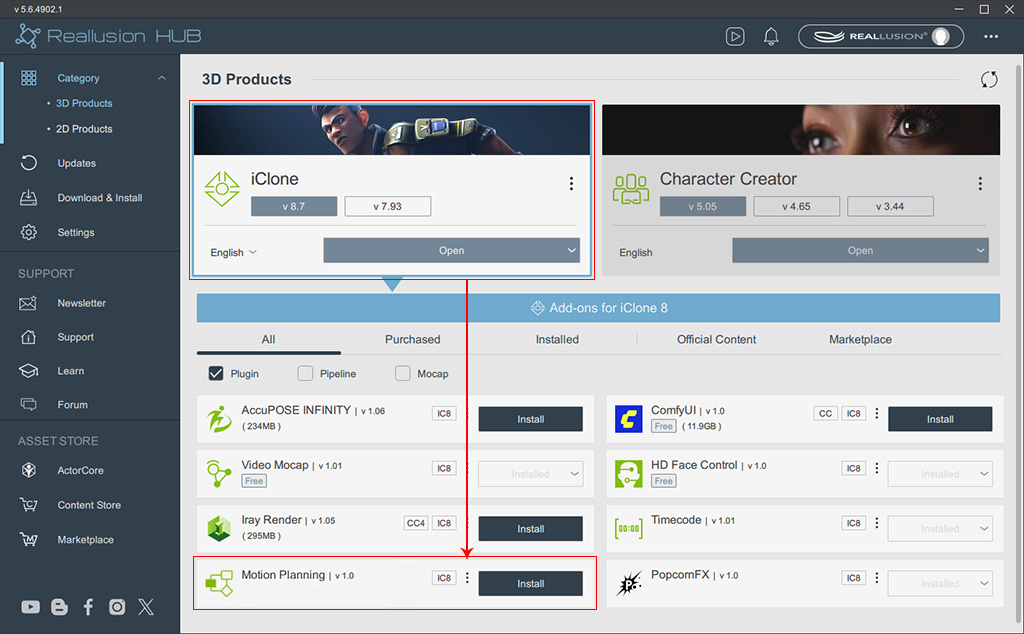1024x634 pixels.
Task: Select Character Creator version v 4.65
Action: tap(797, 206)
